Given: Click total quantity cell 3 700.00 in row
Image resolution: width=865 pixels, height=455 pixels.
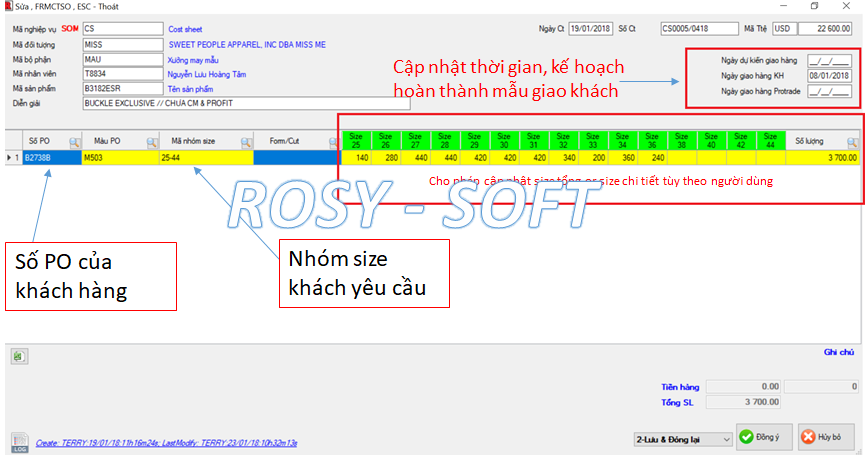Looking at the screenshot, I should [x=823, y=158].
